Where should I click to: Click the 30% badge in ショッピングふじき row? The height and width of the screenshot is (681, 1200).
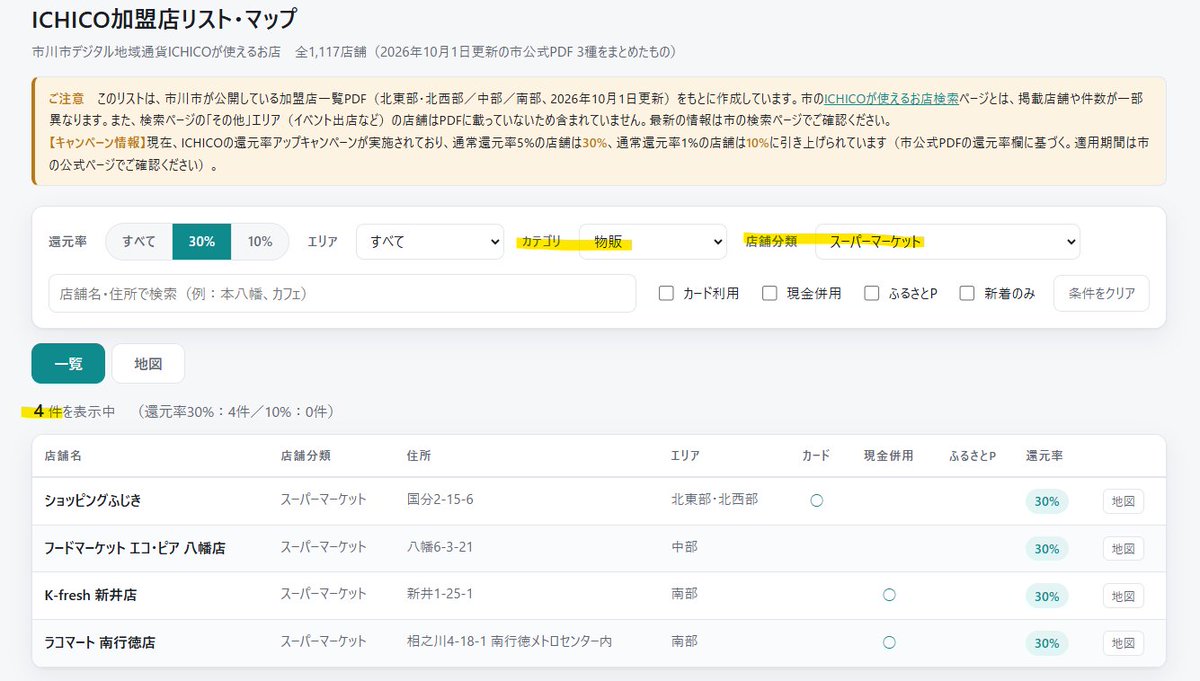[1047, 501]
